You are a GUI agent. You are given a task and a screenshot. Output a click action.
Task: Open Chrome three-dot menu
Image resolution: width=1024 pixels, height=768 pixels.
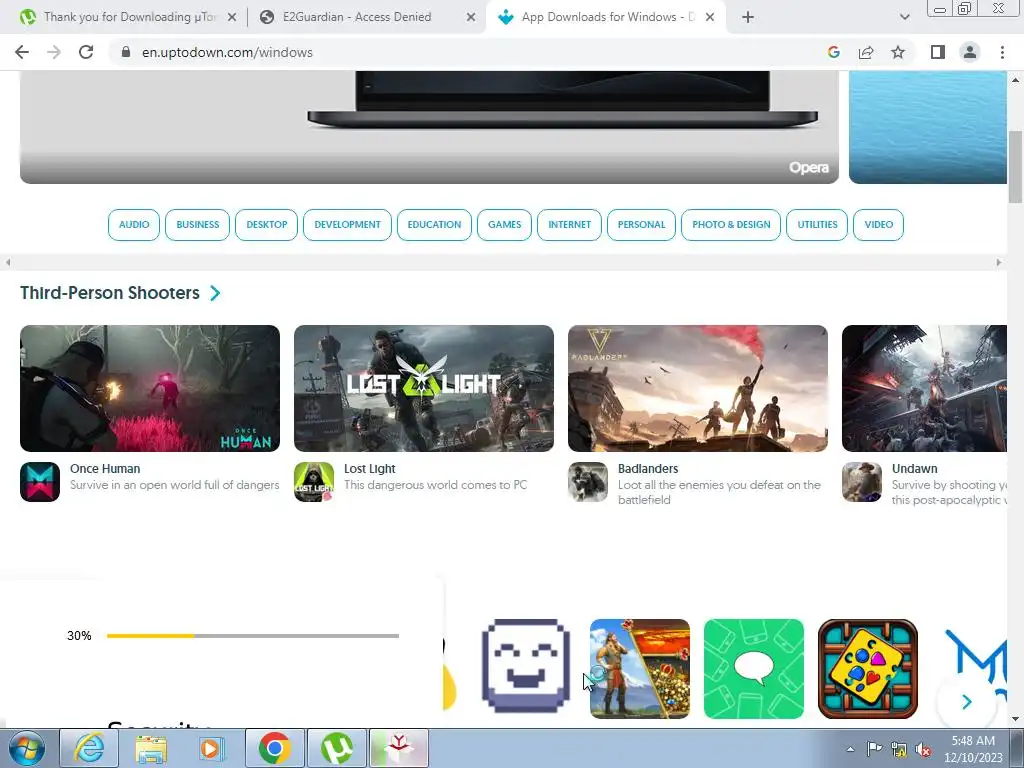[x=1002, y=52]
